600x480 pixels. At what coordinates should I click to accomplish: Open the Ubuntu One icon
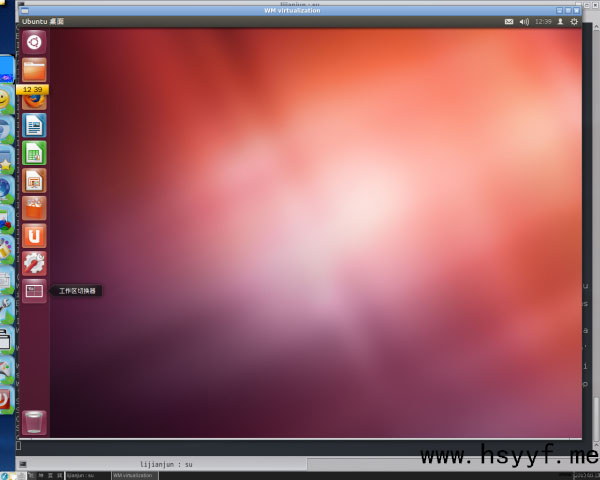pyautogui.click(x=34, y=236)
